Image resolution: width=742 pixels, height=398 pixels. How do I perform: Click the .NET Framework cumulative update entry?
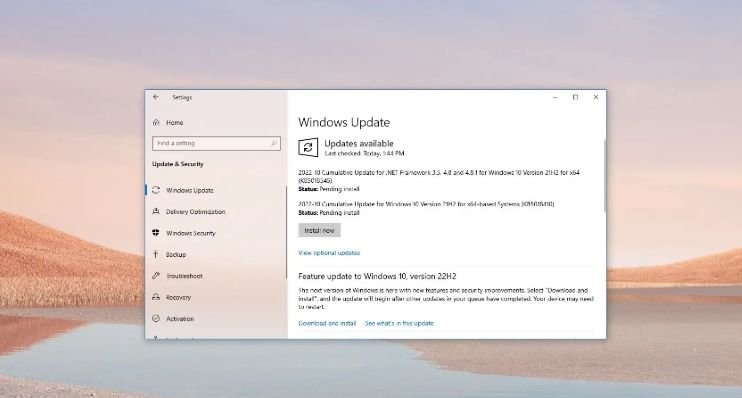[x=439, y=181]
